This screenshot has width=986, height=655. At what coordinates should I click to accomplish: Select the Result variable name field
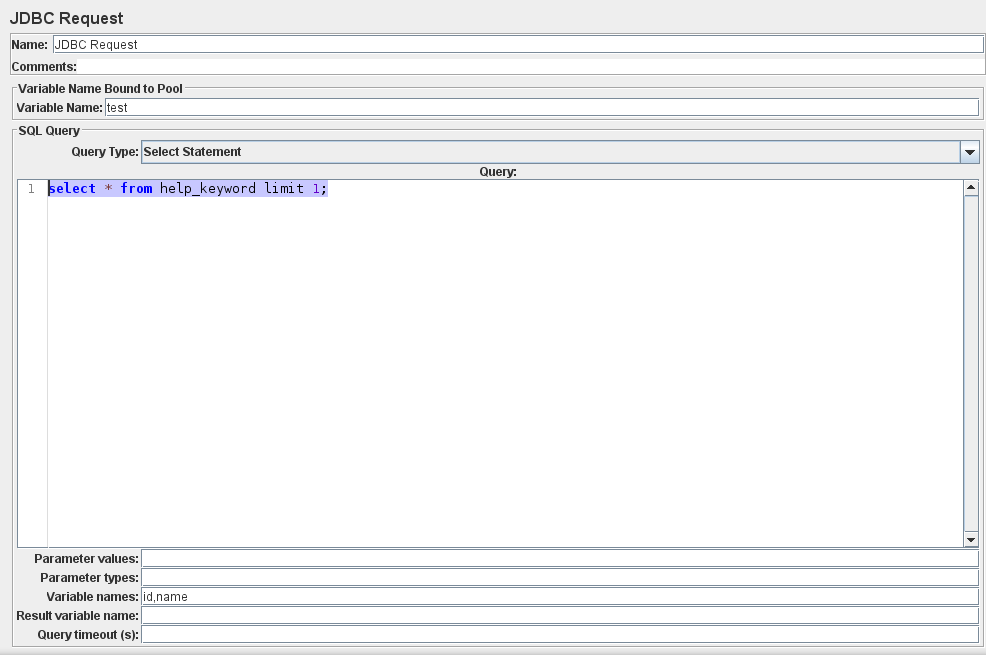point(560,615)
